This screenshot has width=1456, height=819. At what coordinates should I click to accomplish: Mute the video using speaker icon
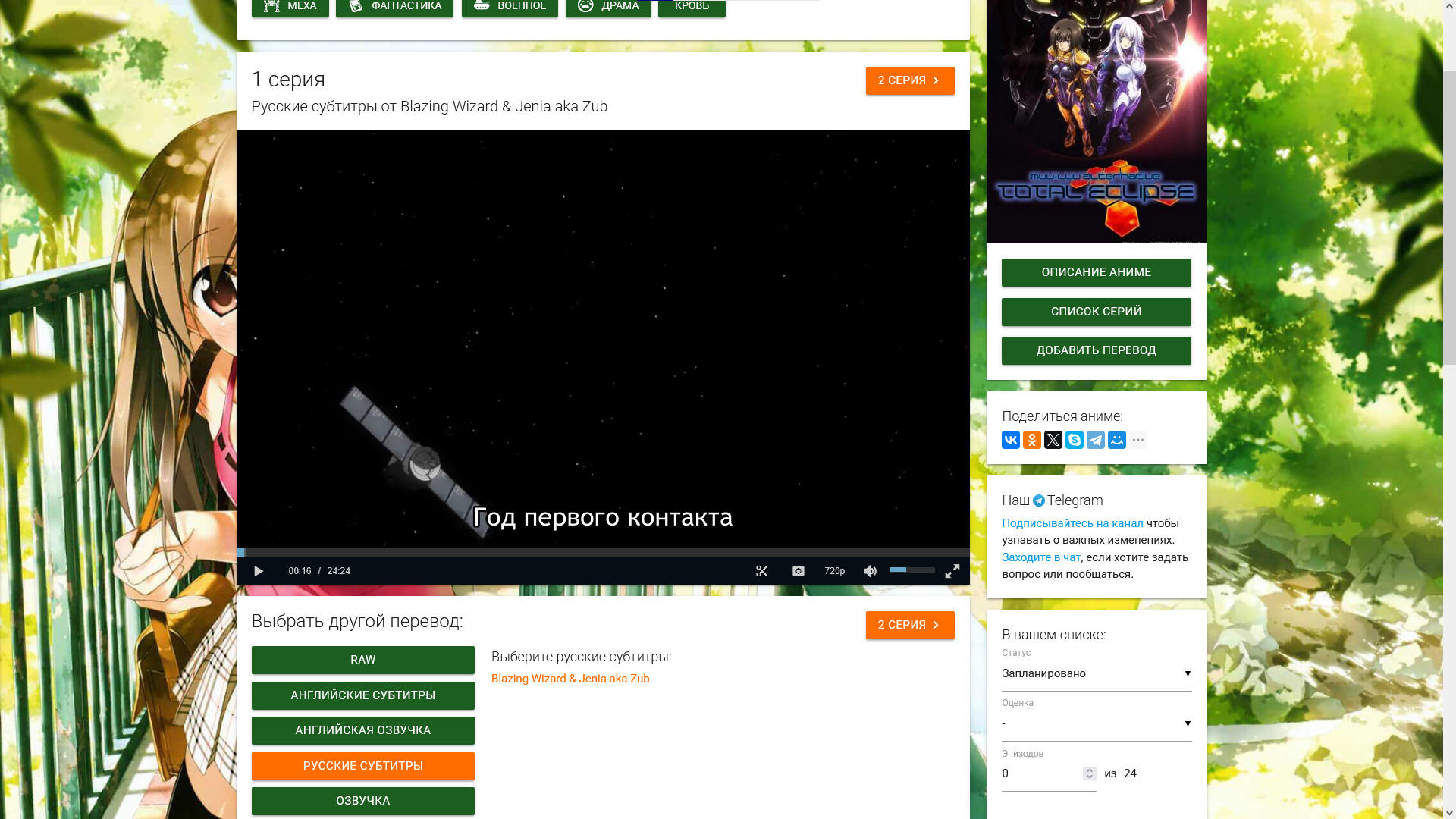[871, 571]
